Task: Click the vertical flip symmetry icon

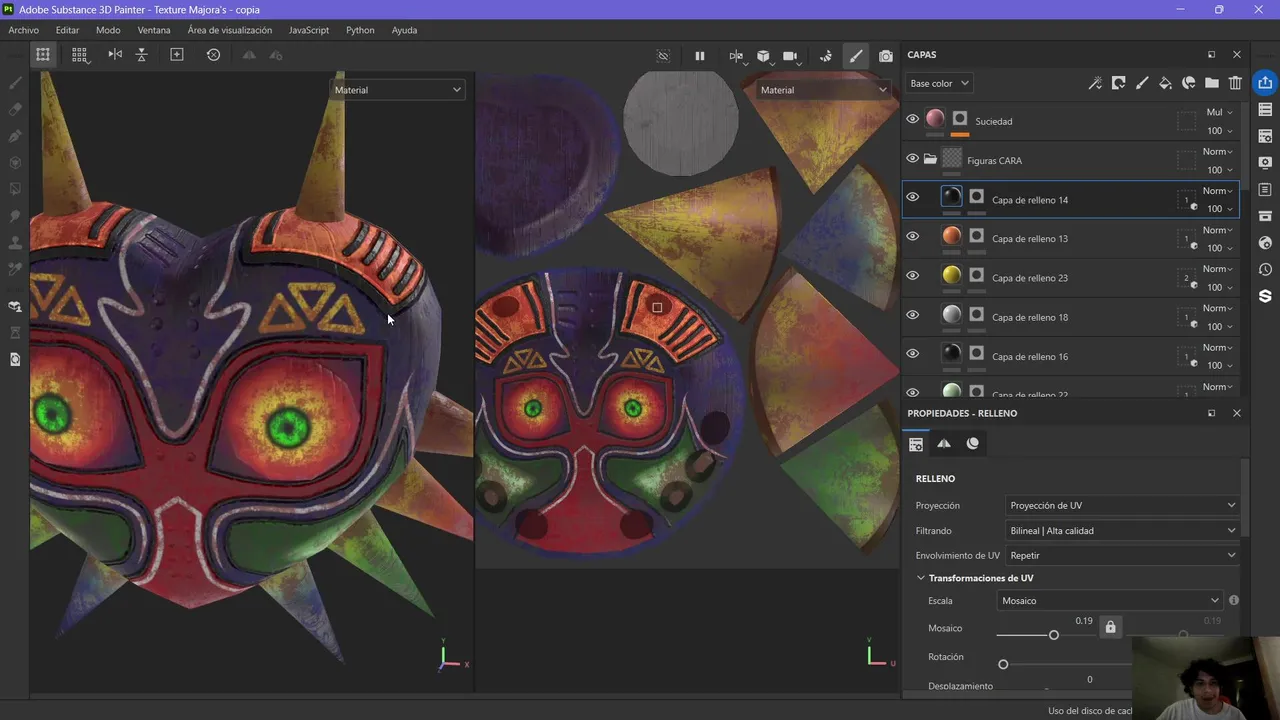Action: click(142, 55)
